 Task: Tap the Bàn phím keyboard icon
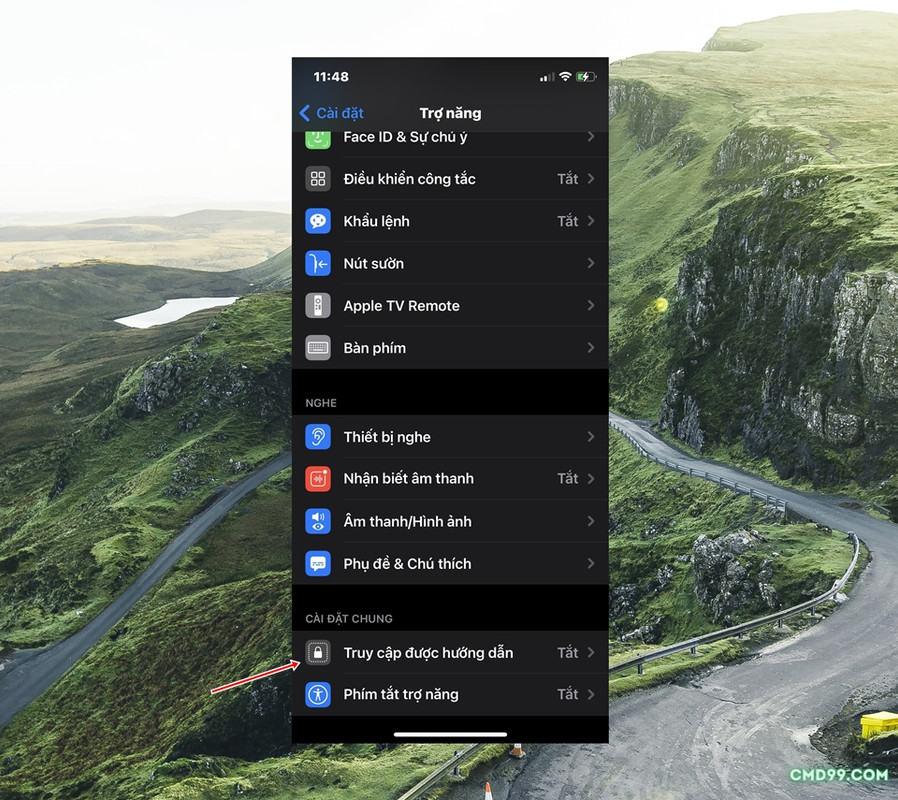318,348
